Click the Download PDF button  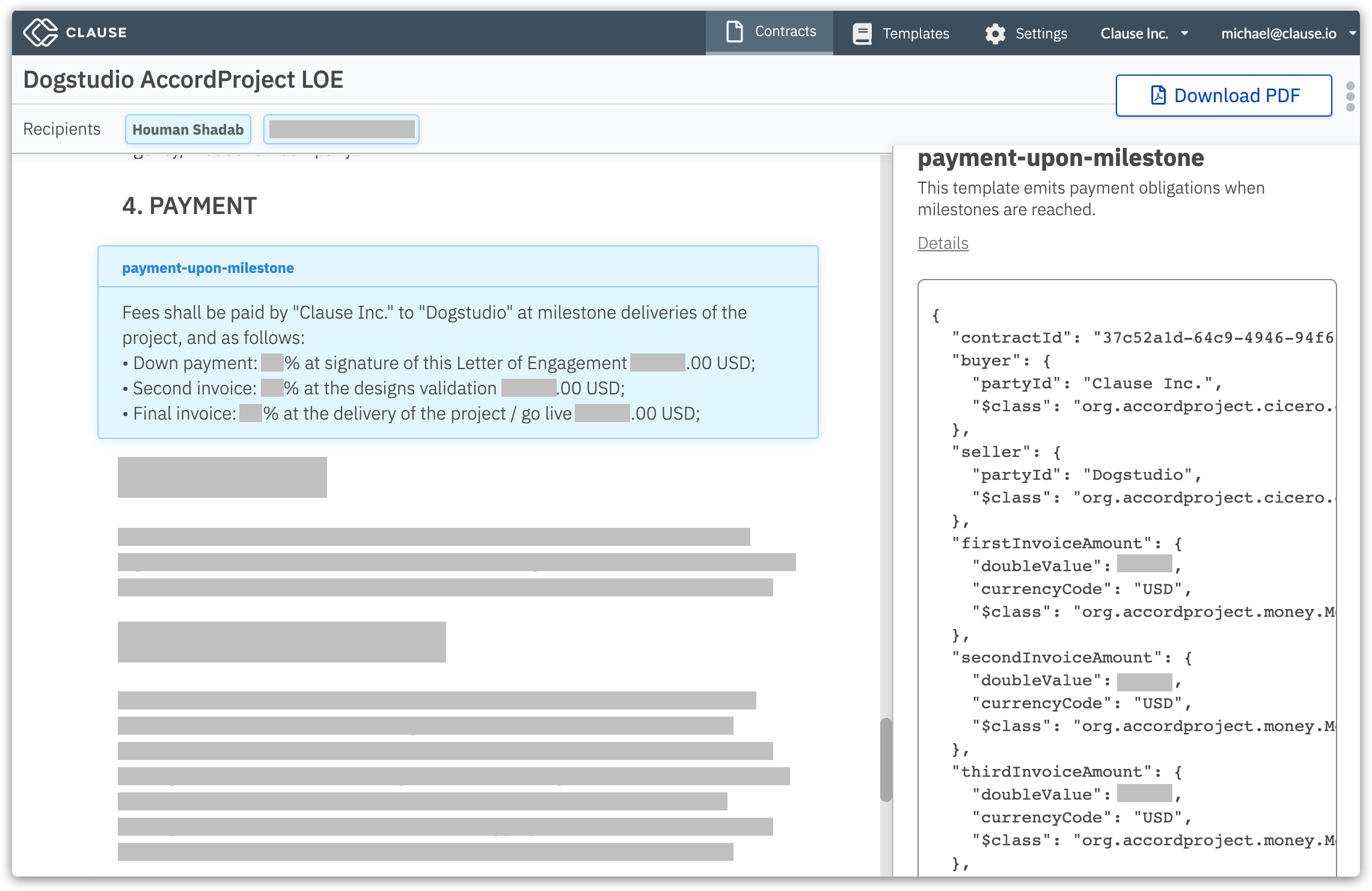pyautogui.click(x=1223, y=96)
